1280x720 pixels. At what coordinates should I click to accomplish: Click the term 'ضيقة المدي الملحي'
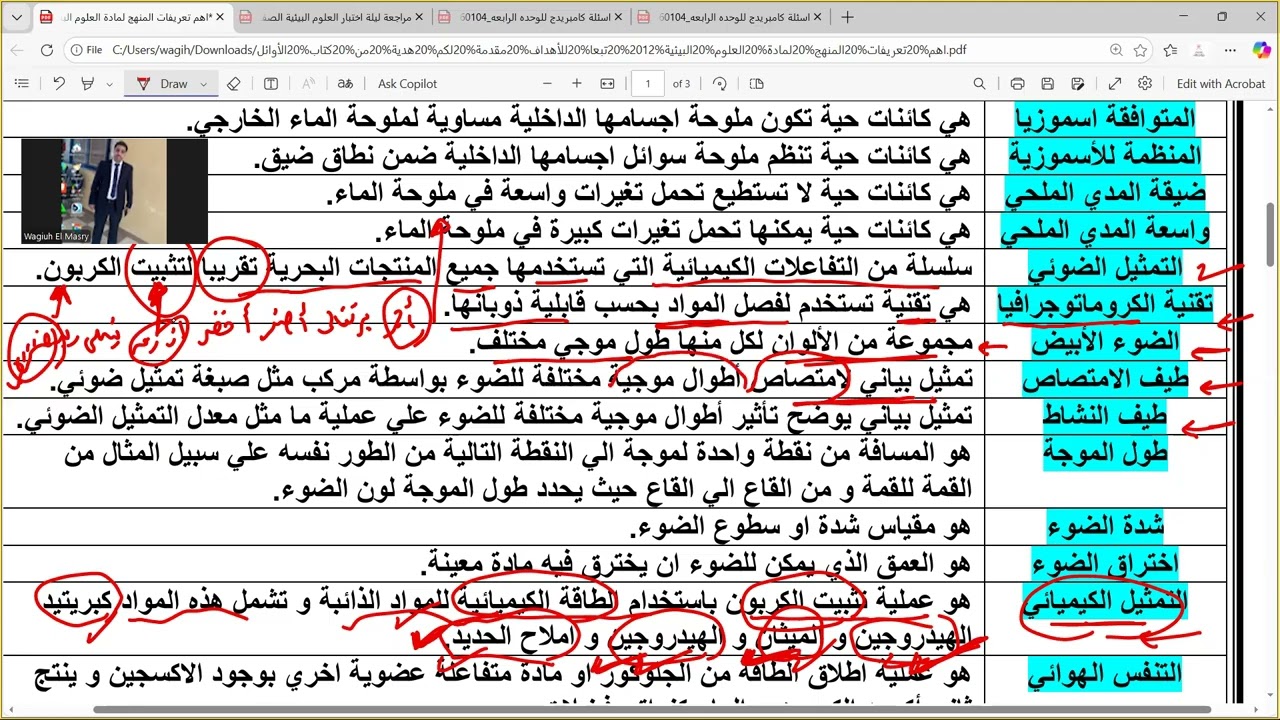pos(1104,192)
